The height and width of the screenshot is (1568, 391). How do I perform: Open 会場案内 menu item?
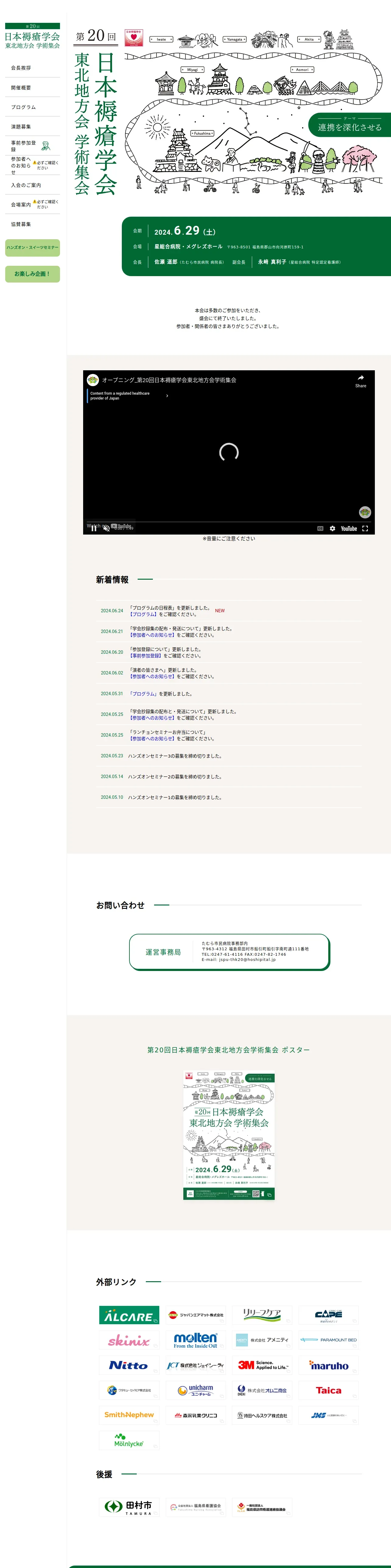[33, 204]
